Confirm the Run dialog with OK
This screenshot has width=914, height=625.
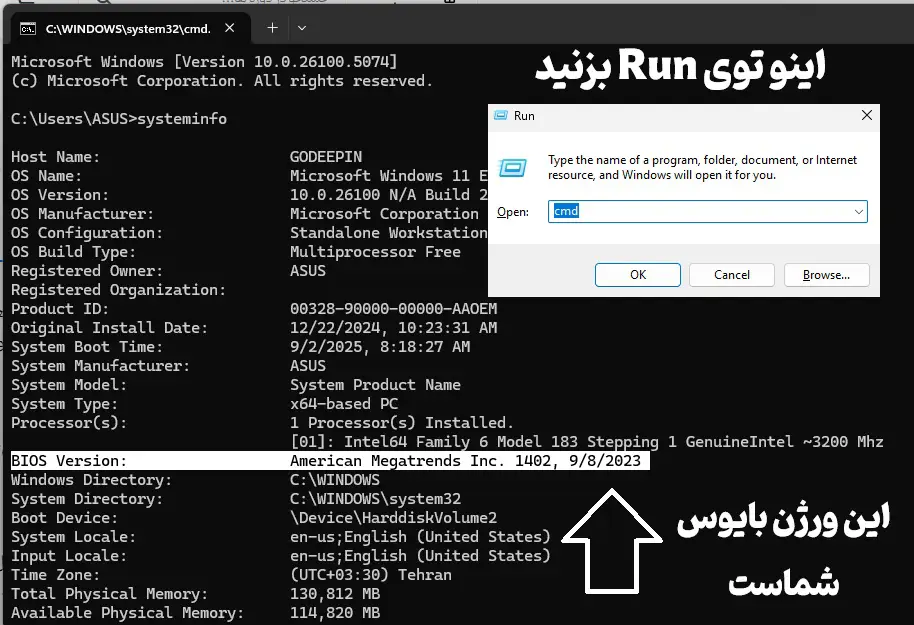click(638, 275)
